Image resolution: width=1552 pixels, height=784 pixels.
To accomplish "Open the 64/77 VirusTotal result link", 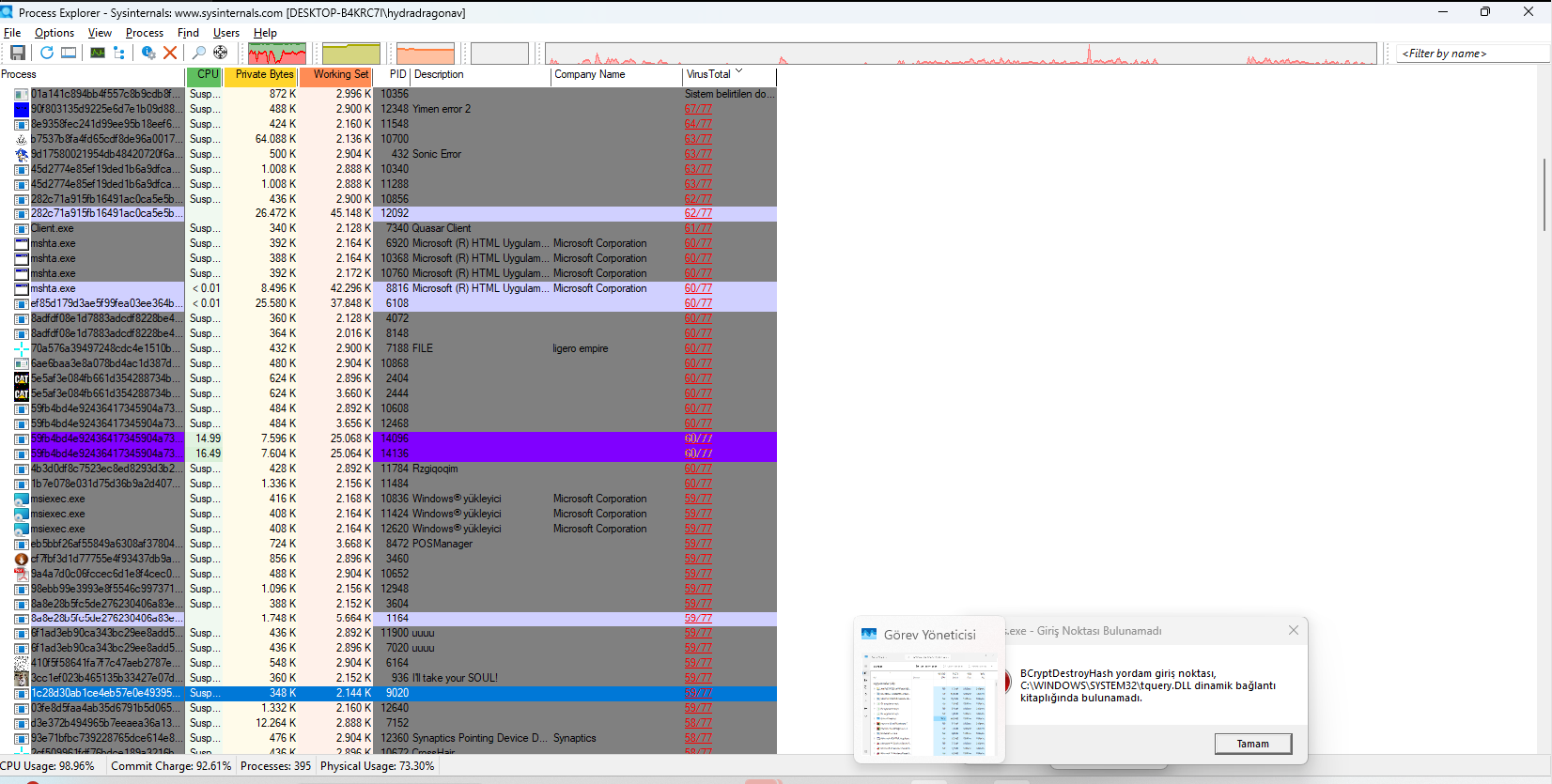I will pos(698,124).
